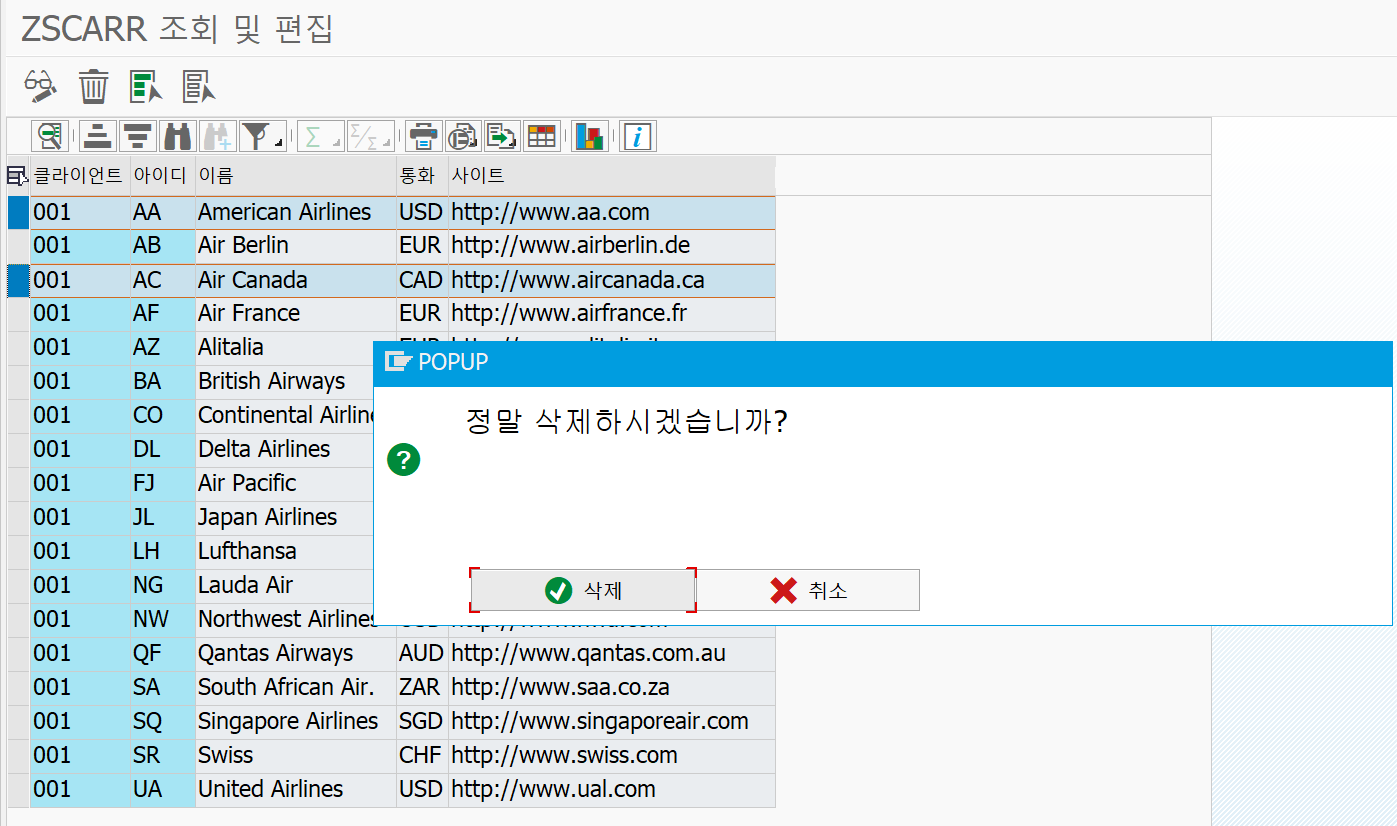The image size is (1397, 826).
Task: Open Find with the binoculars icon
Action: [177, 135]
